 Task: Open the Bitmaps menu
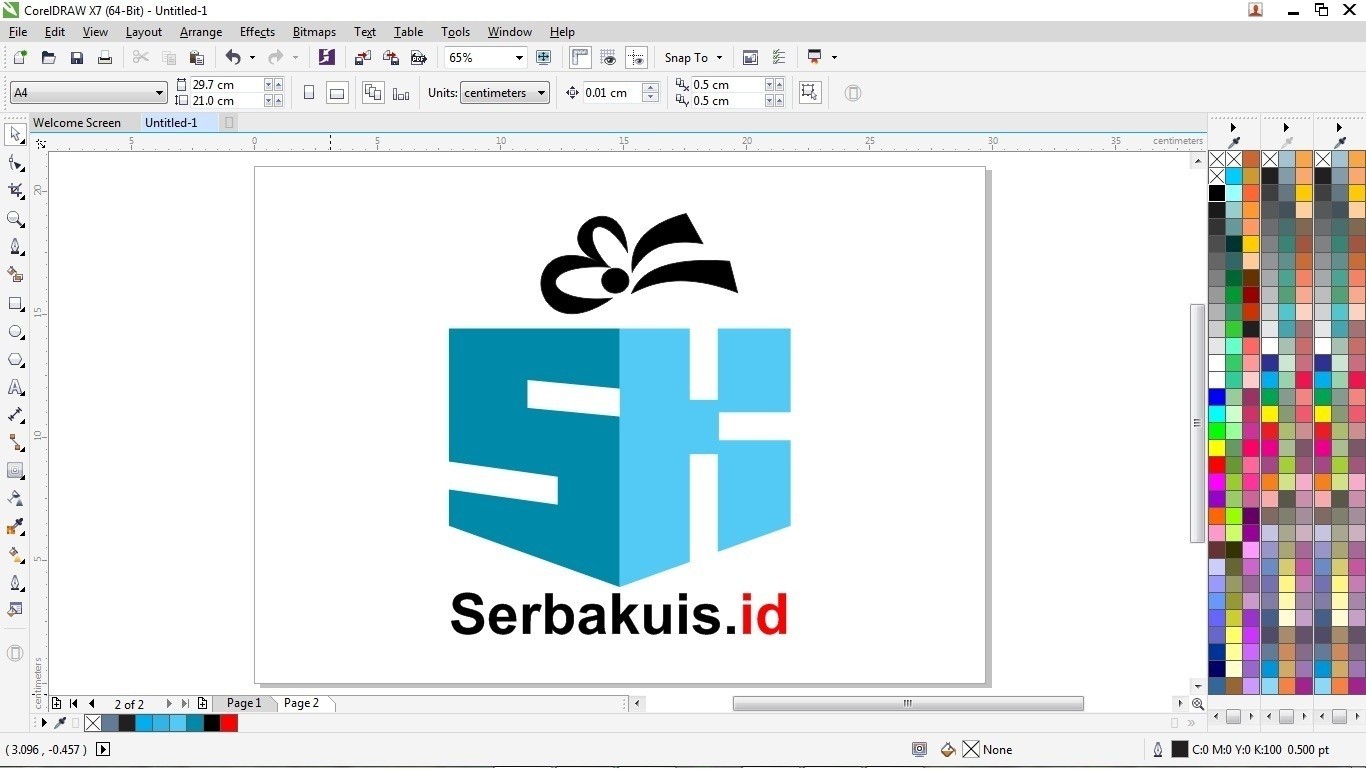[314, 32]
